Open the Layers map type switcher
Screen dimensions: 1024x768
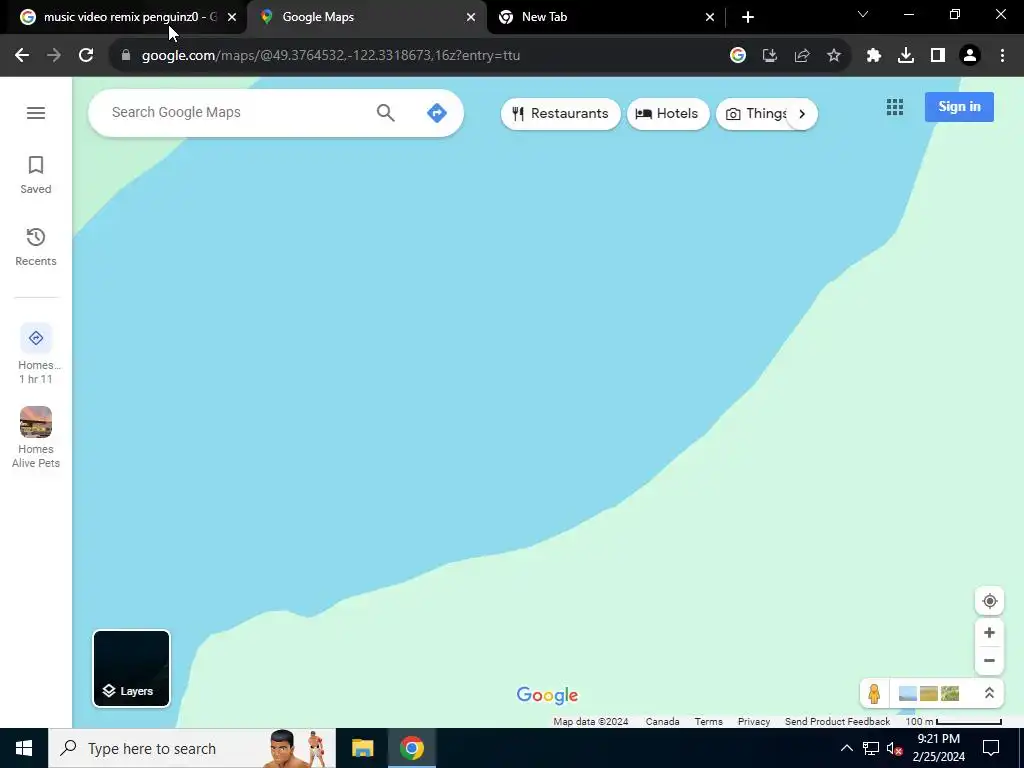(x=131, y=668)
